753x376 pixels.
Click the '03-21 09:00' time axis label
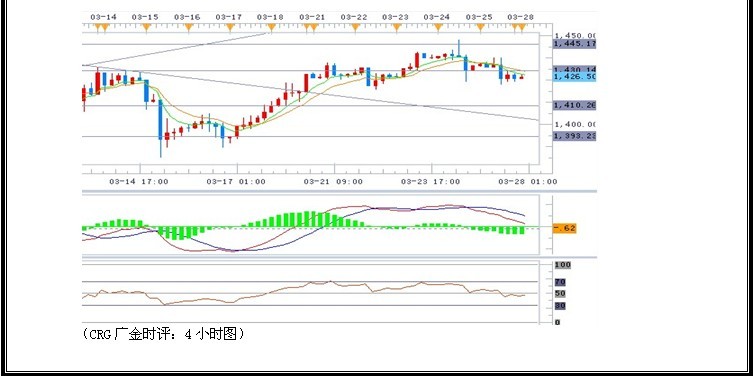333,182
